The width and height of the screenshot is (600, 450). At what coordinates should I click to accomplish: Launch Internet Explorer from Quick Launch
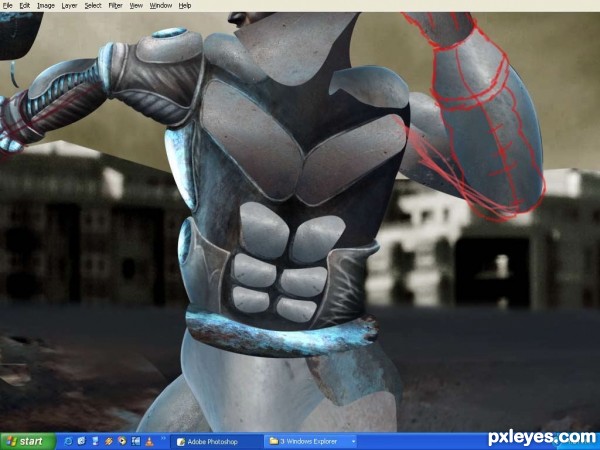coord(68,442)
